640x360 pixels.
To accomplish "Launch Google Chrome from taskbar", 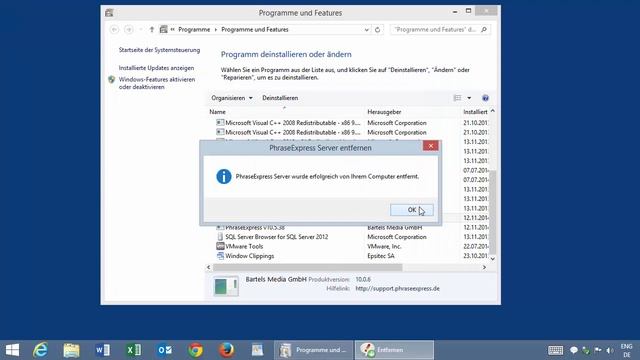I will pyautogui.click(x=196, y=350).
